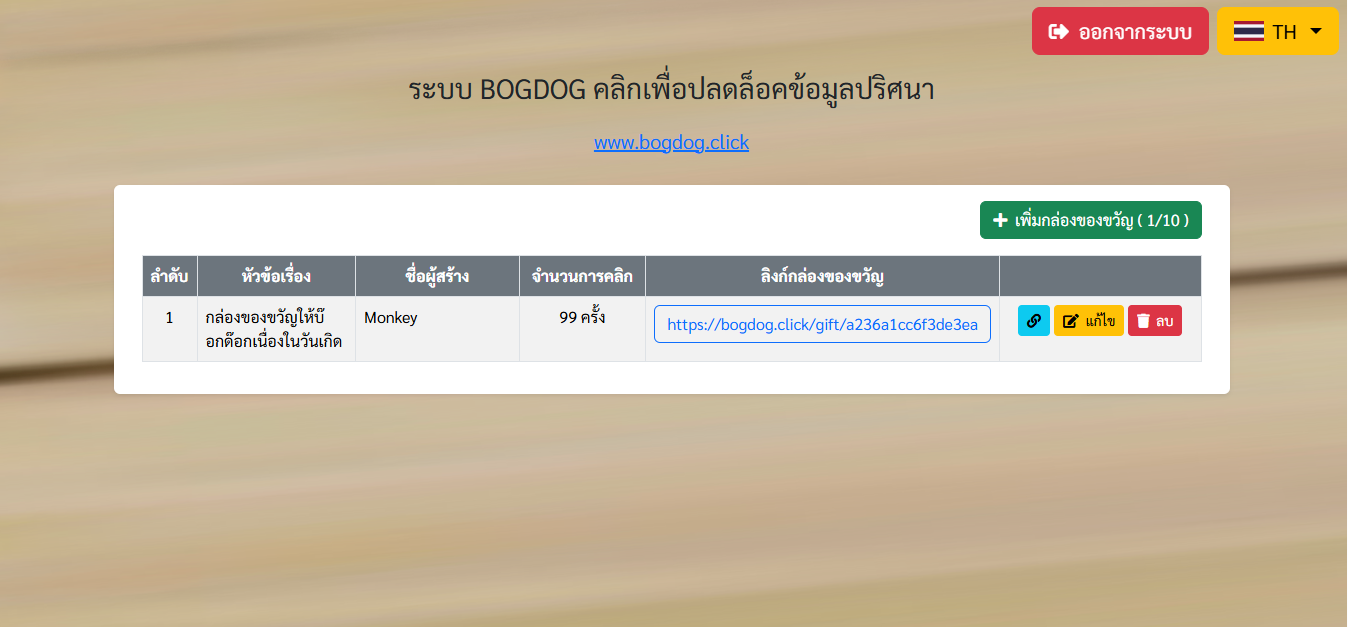Click the cyan copy-link icon button
This screenshot has height=627, width=1348.
(1033, 321)
